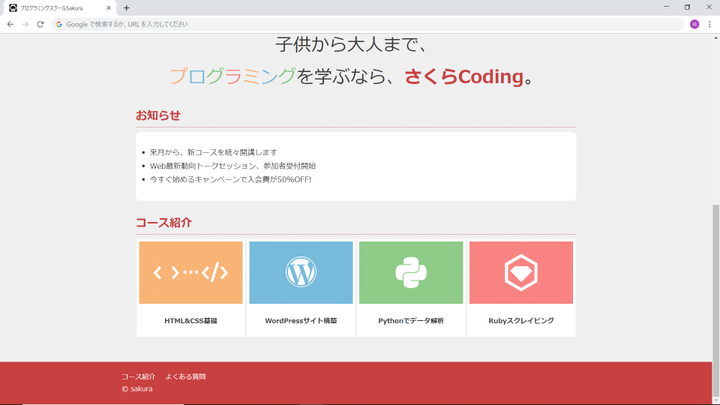Click the browser forward arrow

(25, 24)
